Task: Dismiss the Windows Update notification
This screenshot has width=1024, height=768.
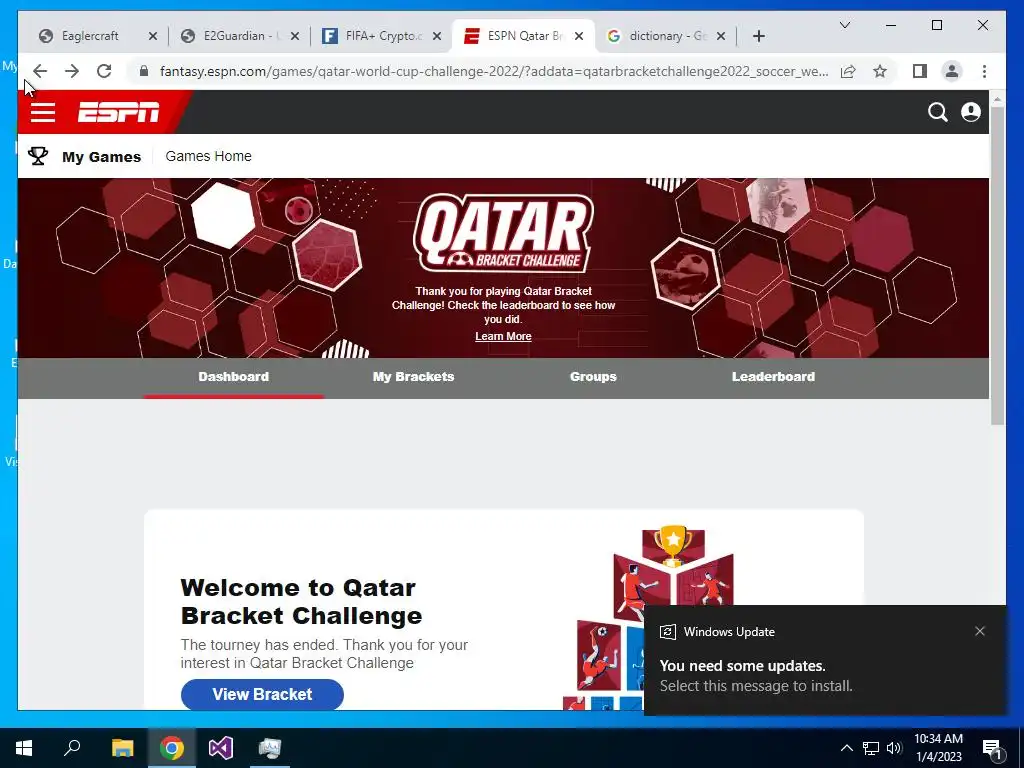Action: click(980, 631)
